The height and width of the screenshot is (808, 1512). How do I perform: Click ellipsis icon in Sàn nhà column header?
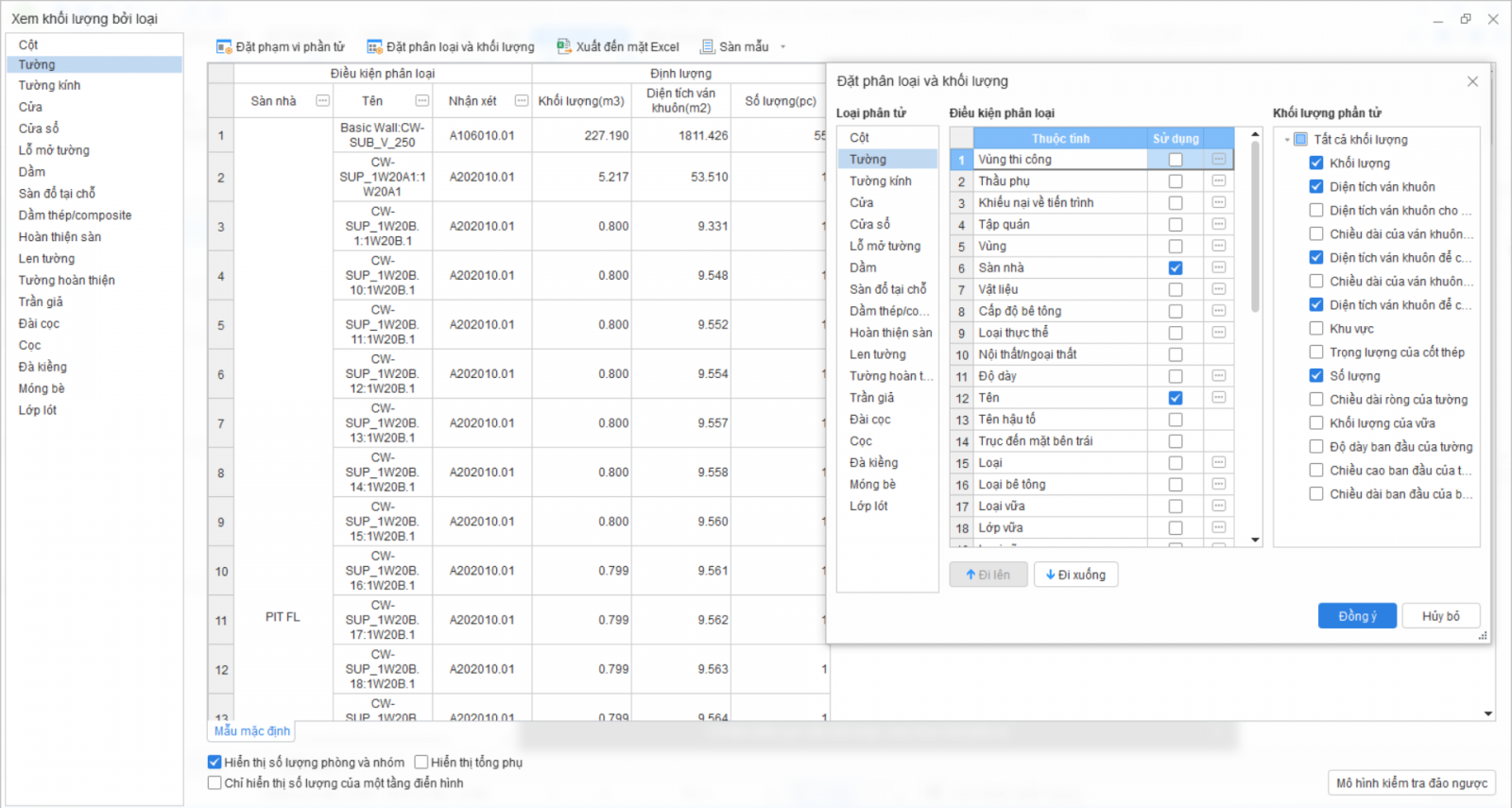click(322, 101)
